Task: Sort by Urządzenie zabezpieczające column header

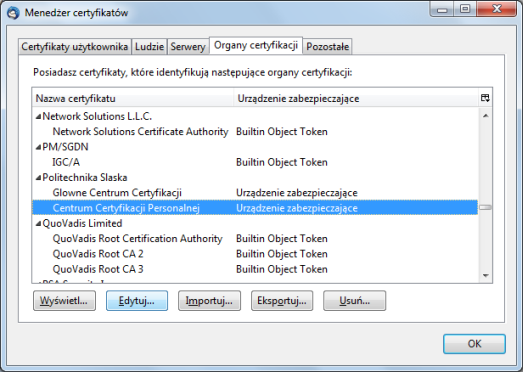Action: point(356,98)
